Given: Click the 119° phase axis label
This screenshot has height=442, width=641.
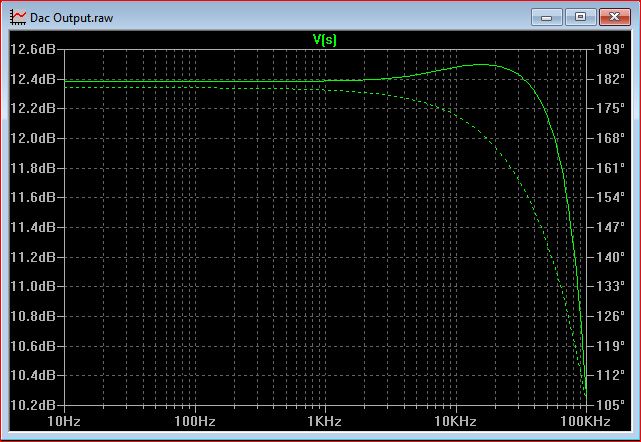Looking at the screenshot, I should (611, 346).
